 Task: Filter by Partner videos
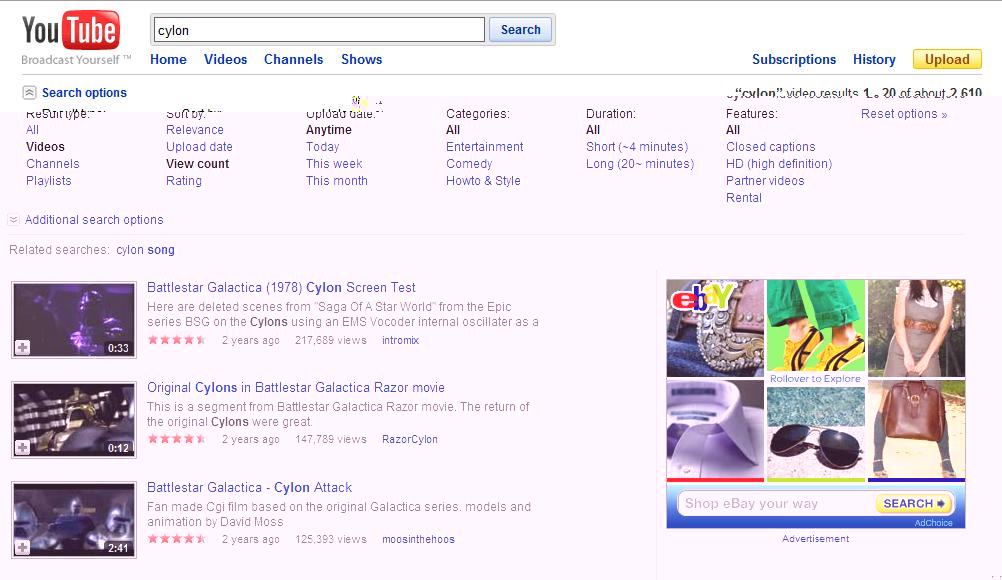pyautogui.click(x=765, y=181)
